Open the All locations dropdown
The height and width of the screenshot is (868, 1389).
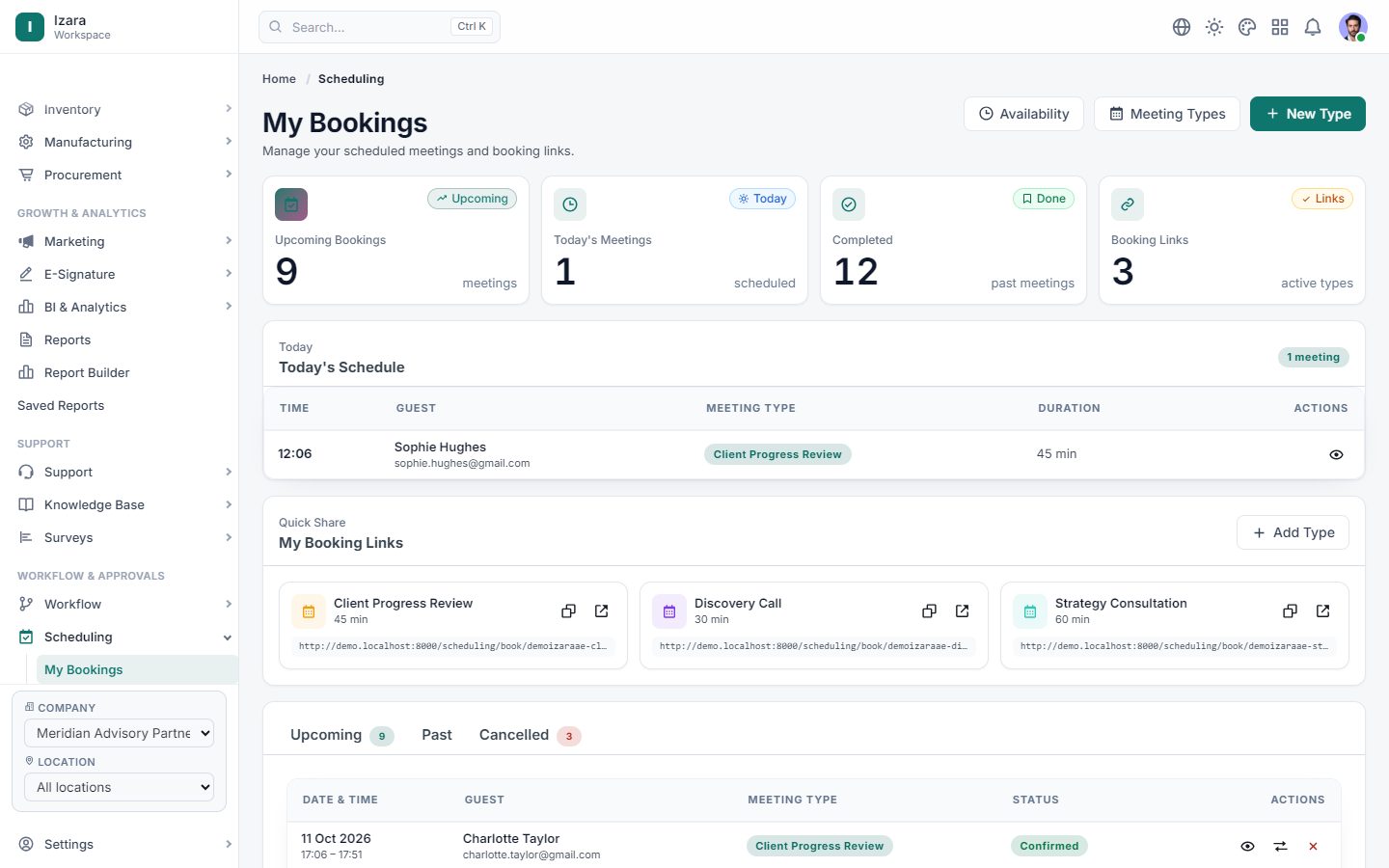(119, 787)
